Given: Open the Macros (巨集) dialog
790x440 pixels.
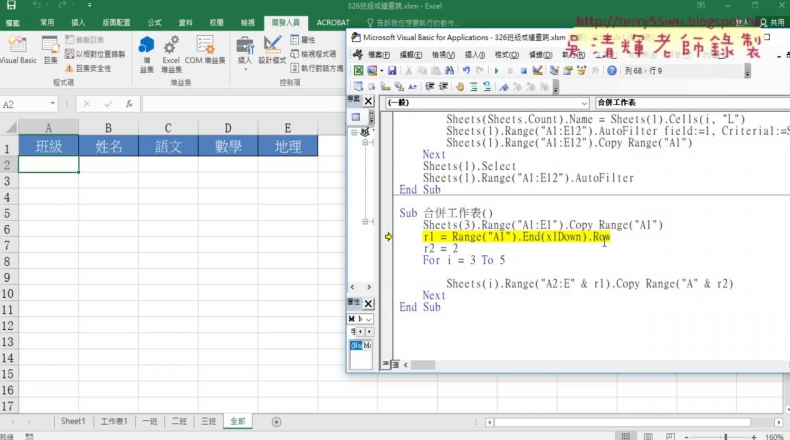Looking at the screenshot, I should click(x=50, y=50).
